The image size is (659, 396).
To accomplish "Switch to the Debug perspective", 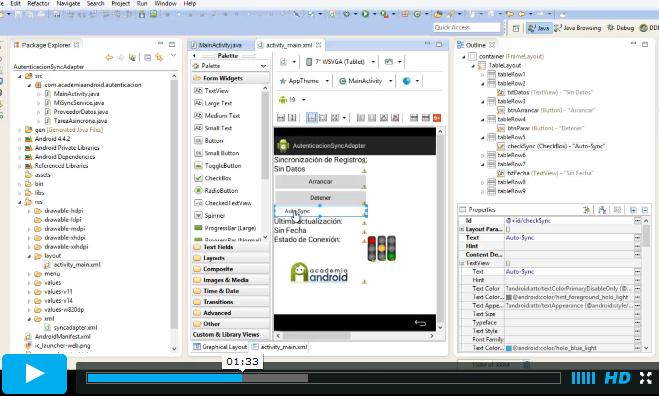I will point(620,28).
